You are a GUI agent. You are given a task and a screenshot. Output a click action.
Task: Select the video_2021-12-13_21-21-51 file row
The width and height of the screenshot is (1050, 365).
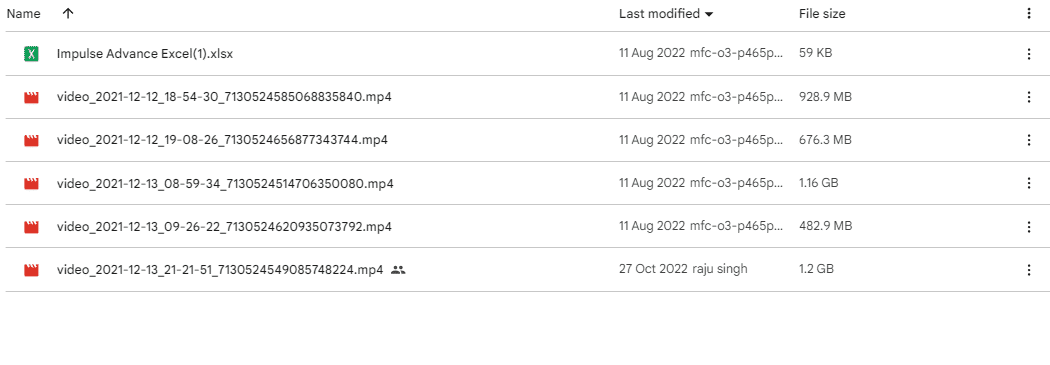(x=525, y=270)
